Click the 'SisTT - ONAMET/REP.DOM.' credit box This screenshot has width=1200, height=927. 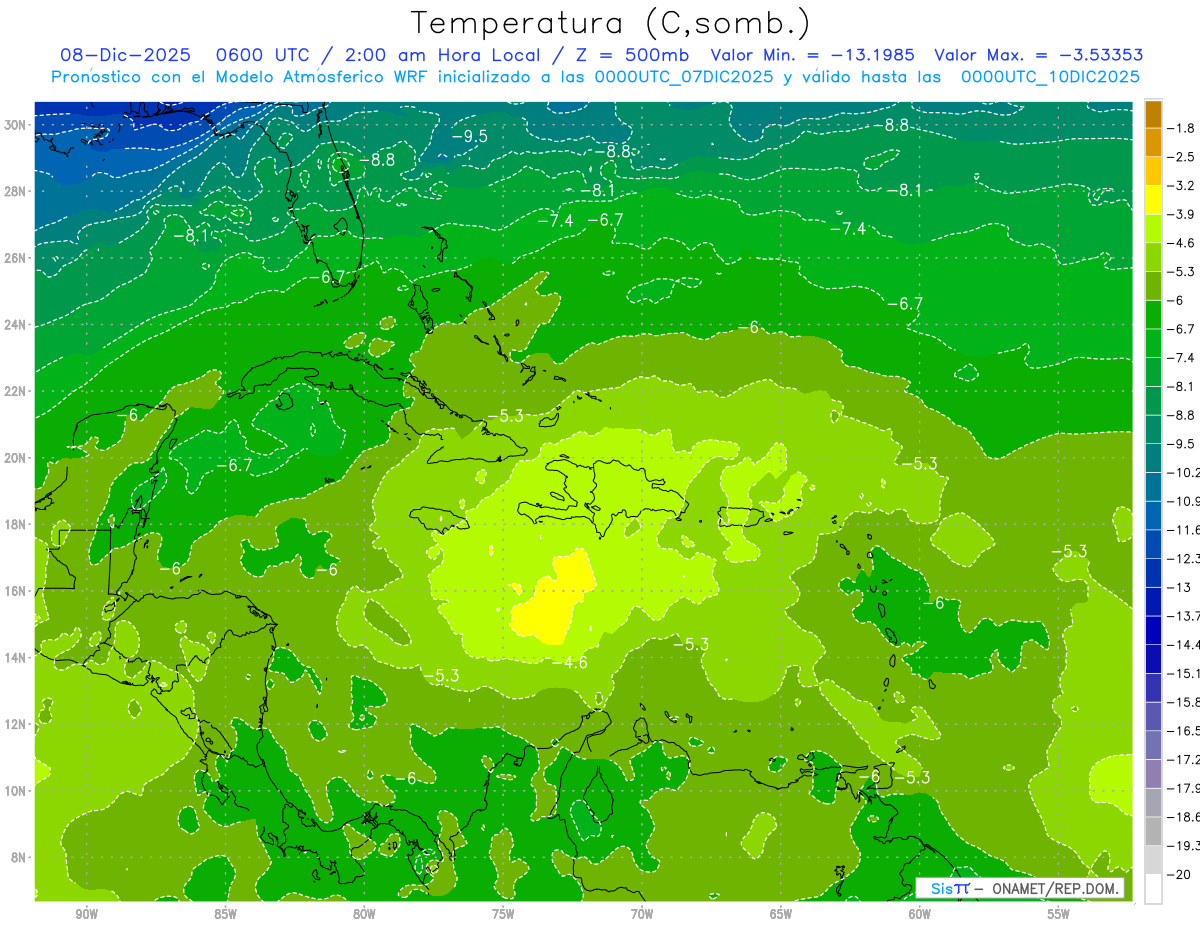[1019, 888]
